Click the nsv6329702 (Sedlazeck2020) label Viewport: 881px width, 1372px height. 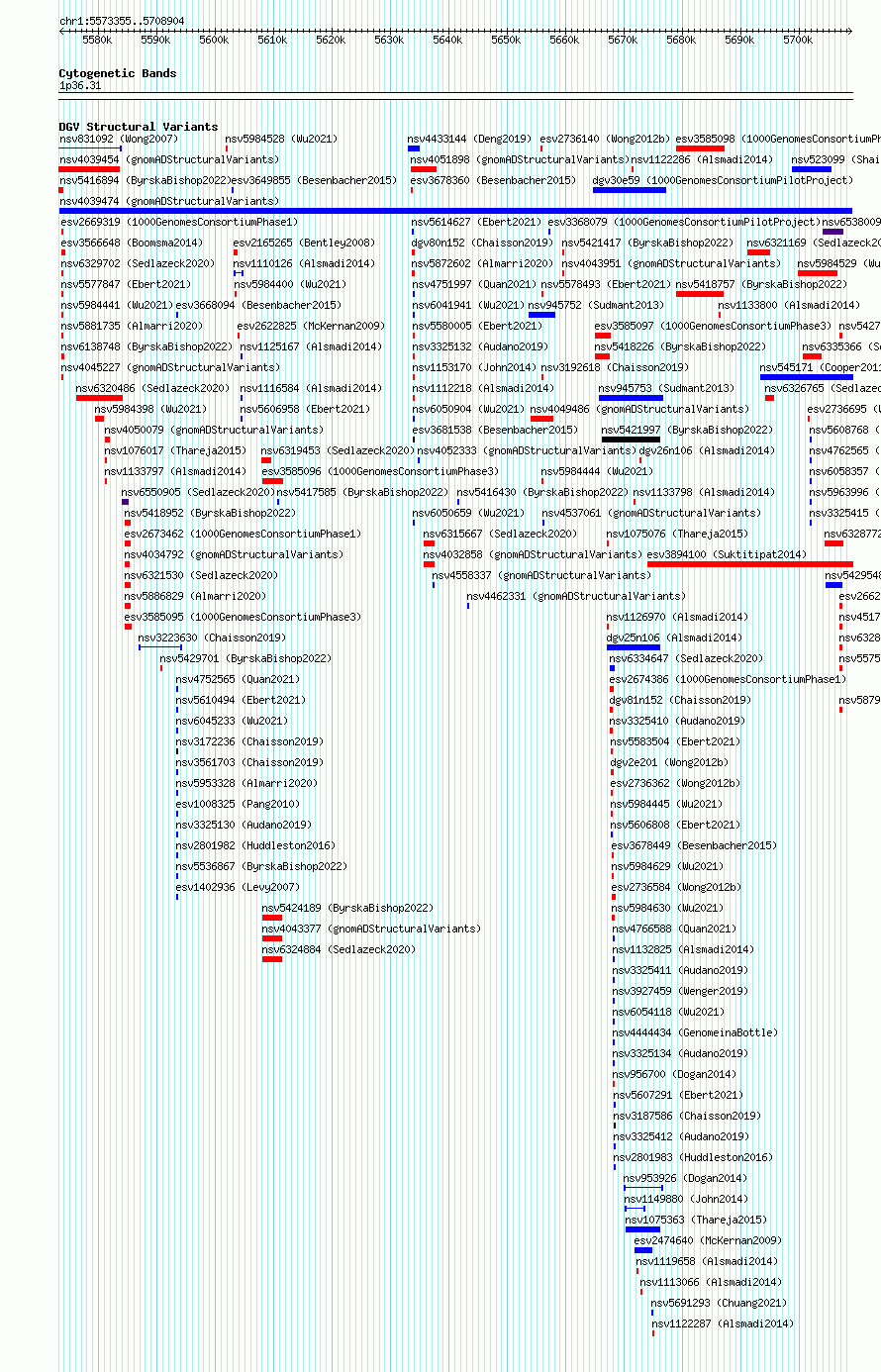138,264
